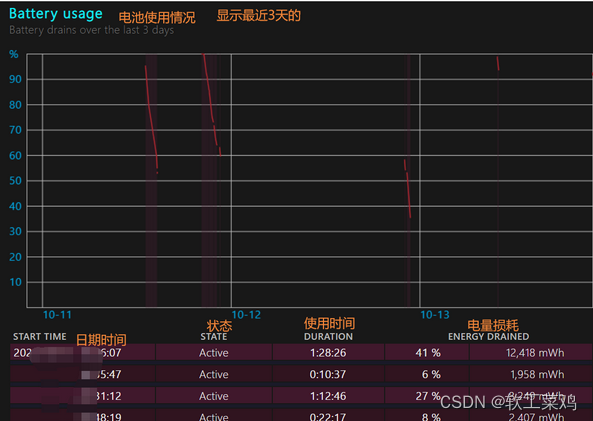This screenshot has height=421, width=593.
Task: Click the "0:10:37" duration cell
Action: click(328, 374)
